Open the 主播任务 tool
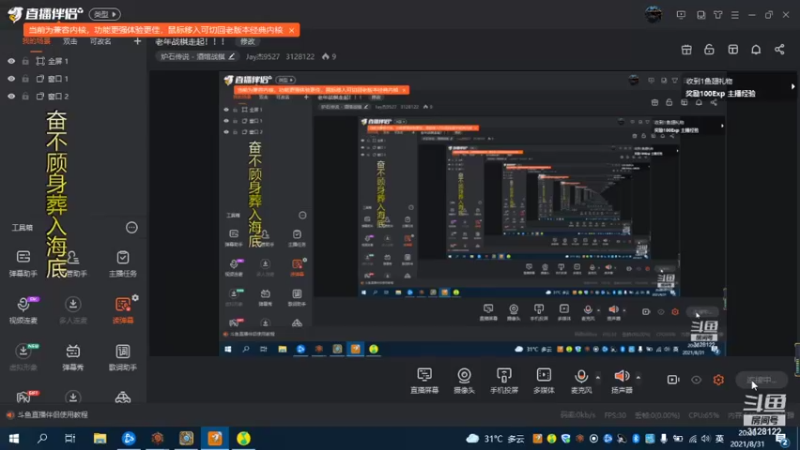This screenshot has width=800, height=450. (122, 263)
